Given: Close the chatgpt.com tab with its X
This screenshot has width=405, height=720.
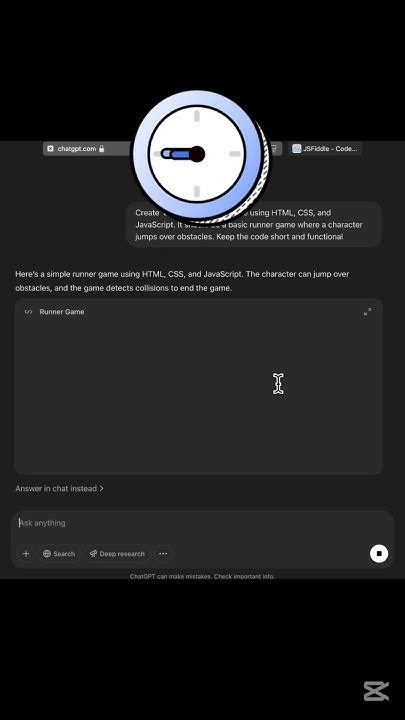Looking at the screenshot, I should [x=51, y=149].
